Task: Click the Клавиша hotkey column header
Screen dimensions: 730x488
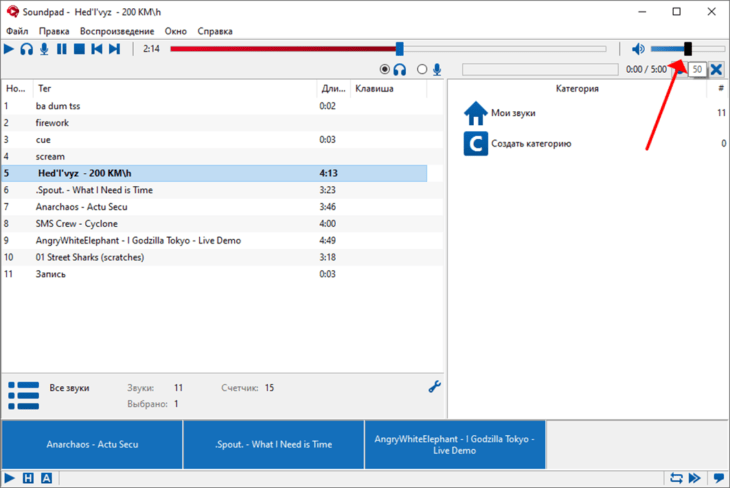Action: (388, 88)
